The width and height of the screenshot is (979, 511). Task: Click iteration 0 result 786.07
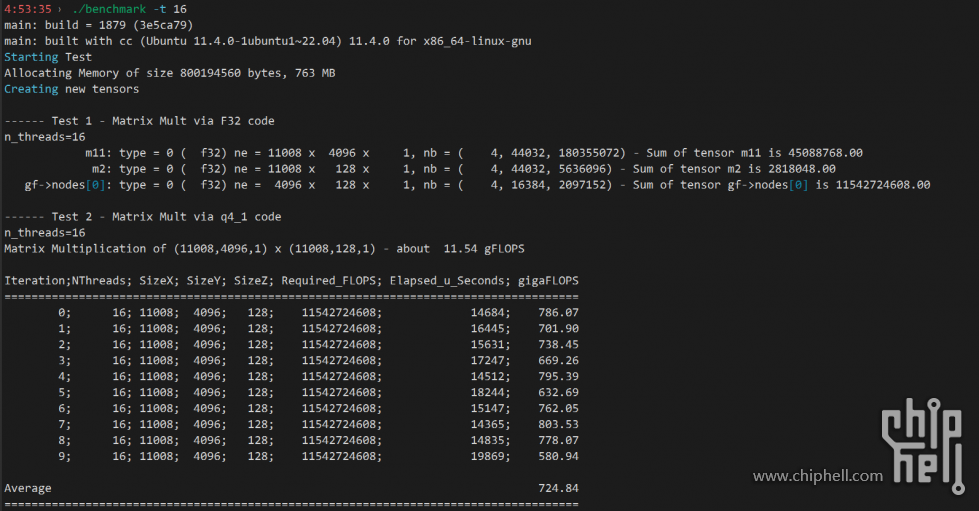[x=558, y=312]
